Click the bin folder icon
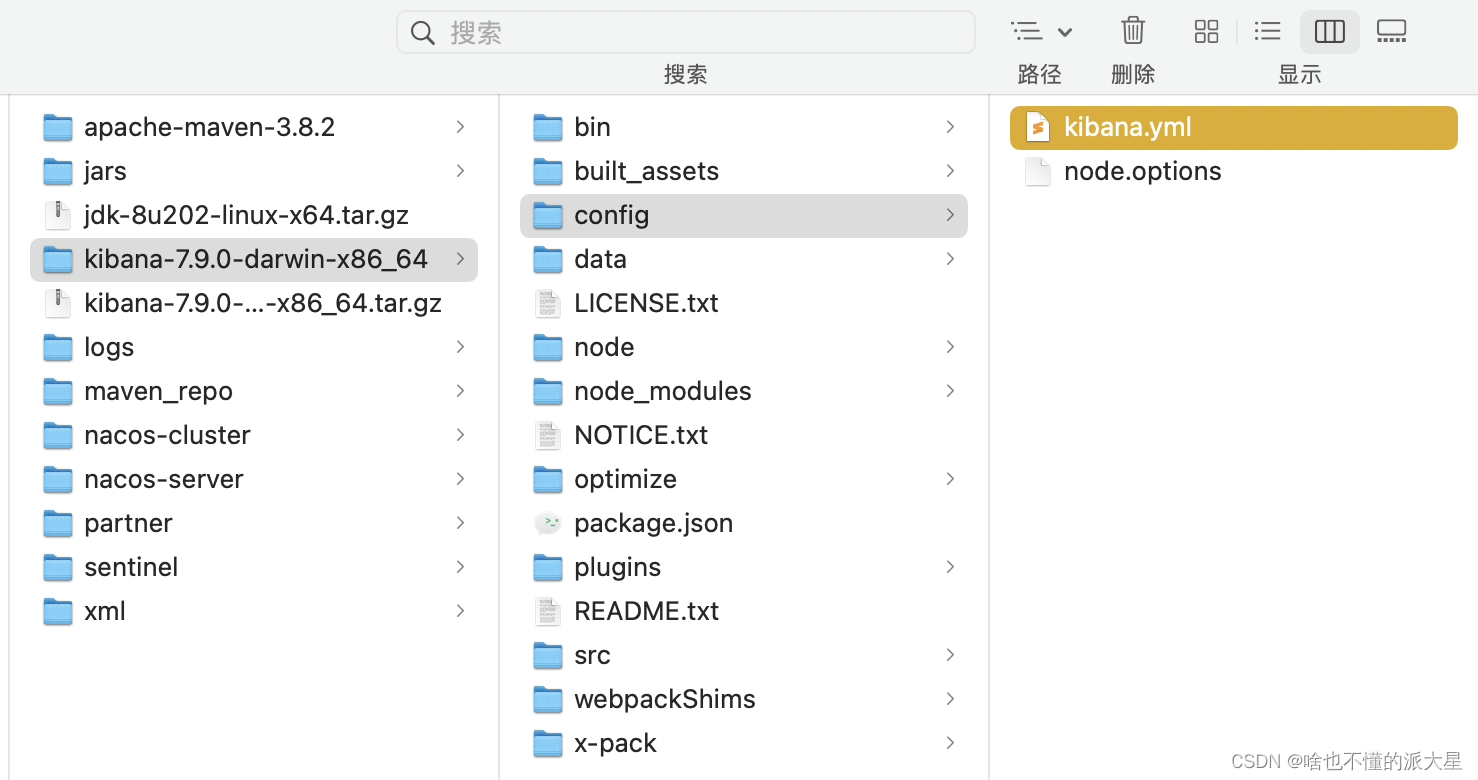The image size is (1478, 780). tap(548, 127)
